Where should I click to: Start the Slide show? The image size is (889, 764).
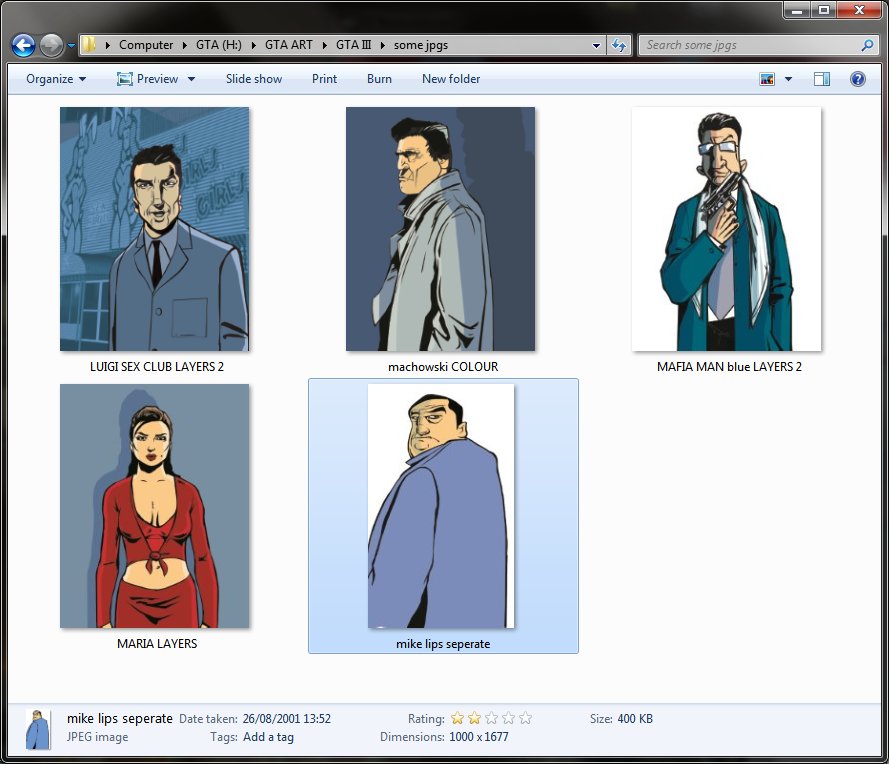(253, 79)
